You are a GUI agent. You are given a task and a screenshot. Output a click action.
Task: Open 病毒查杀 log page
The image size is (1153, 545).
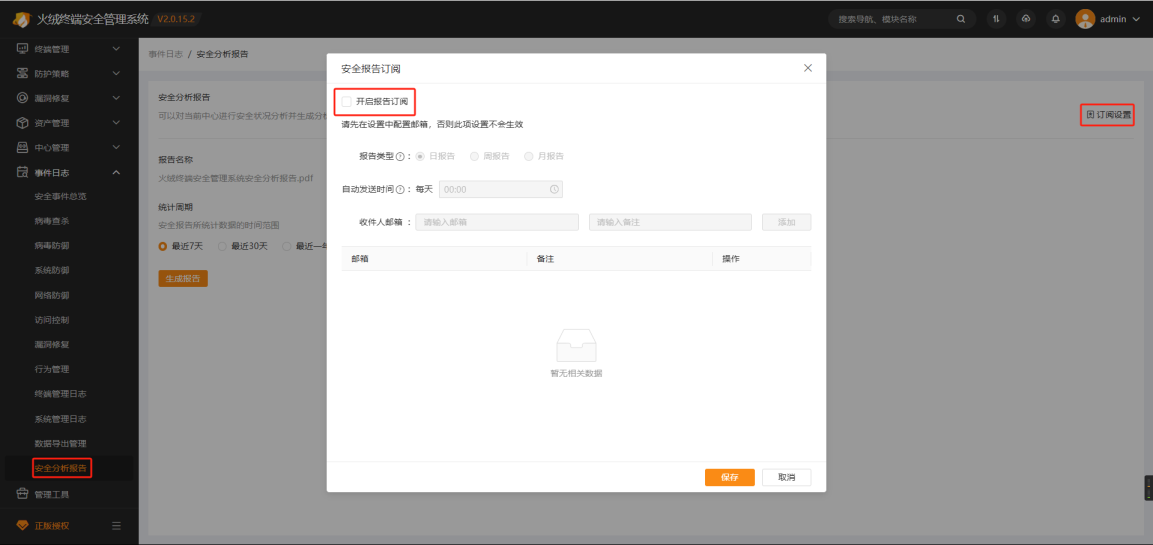click(51, 221)
